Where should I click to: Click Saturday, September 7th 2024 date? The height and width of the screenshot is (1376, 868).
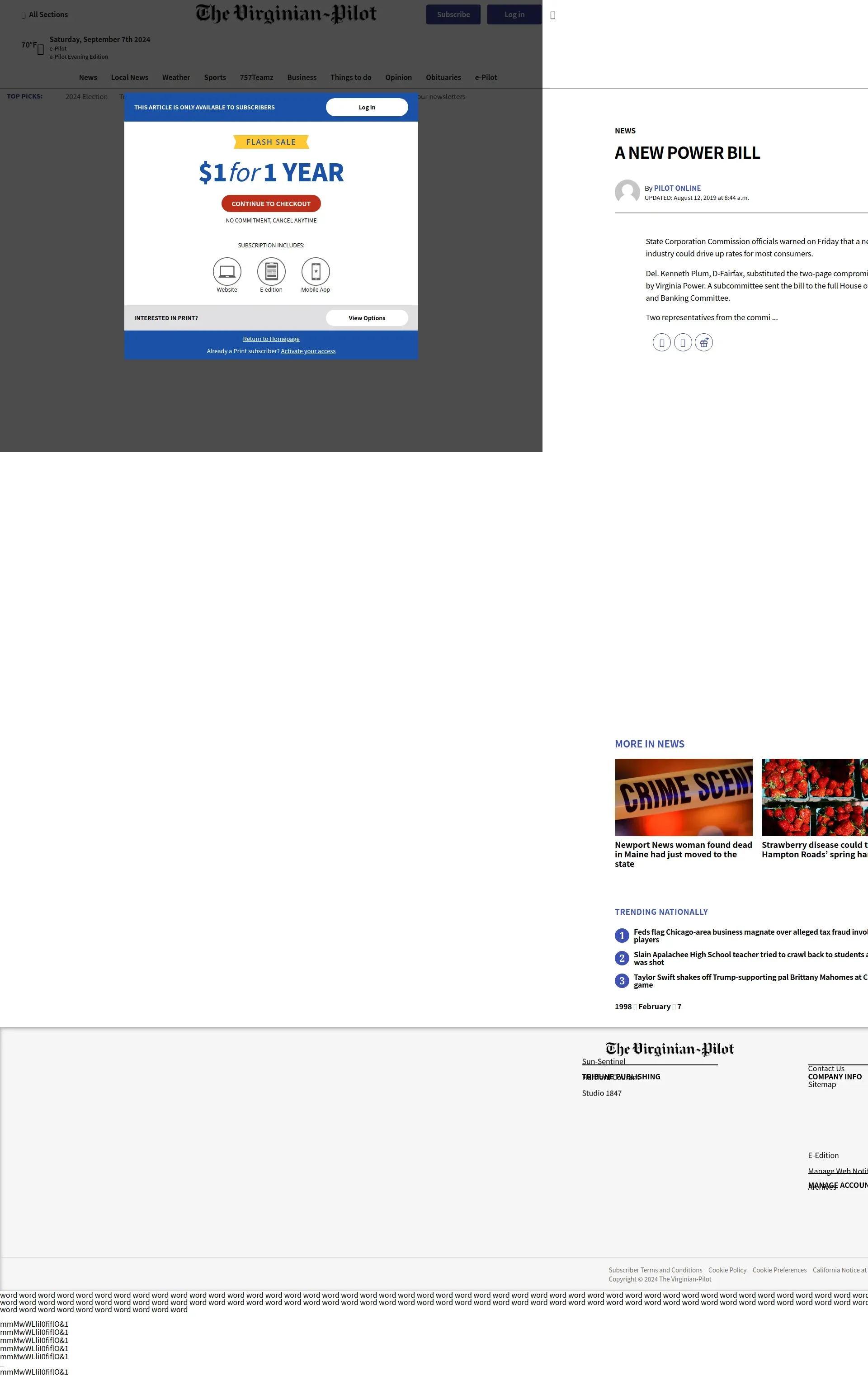coord(99,39)
